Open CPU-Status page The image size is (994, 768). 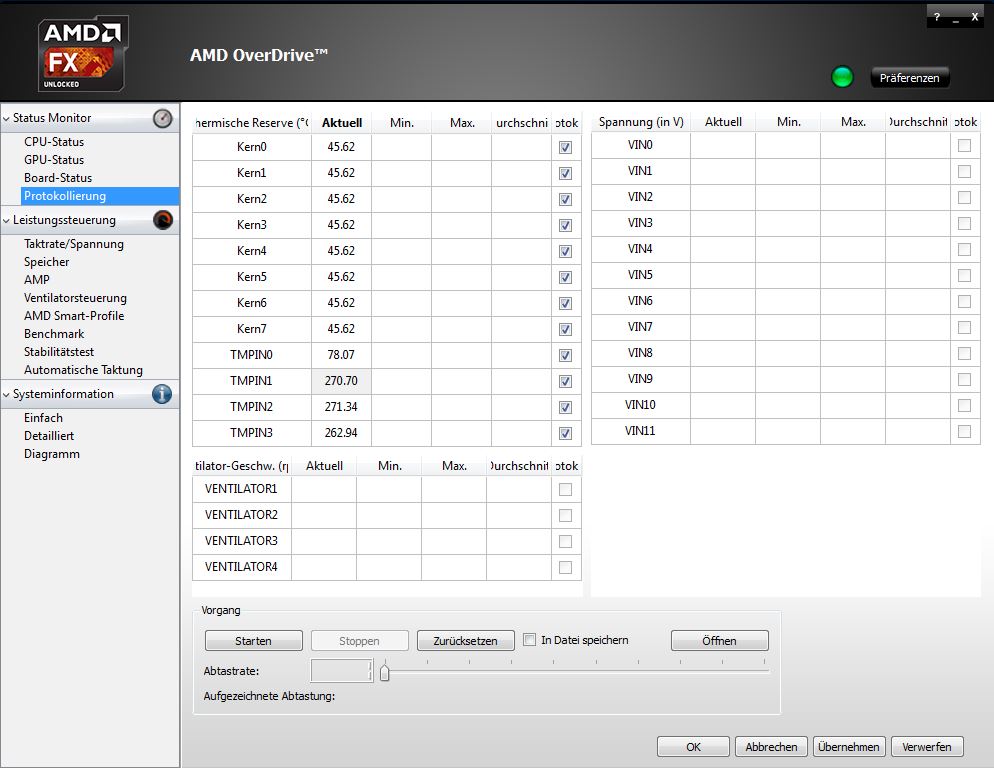click(54, 141)
